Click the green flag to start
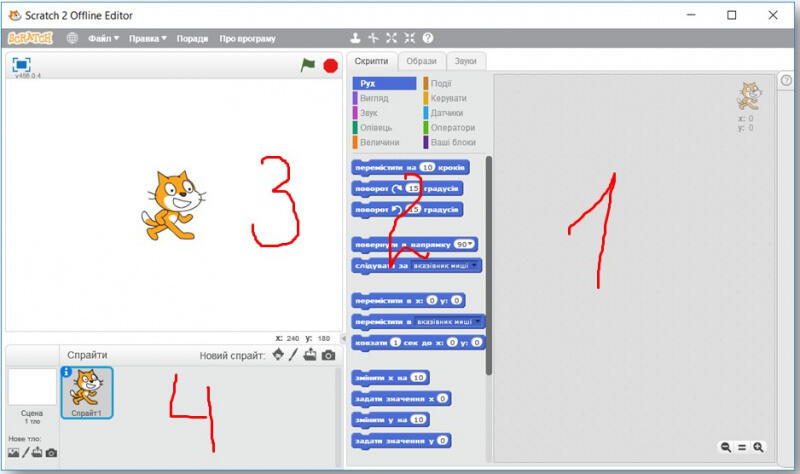 coord(308,65)
